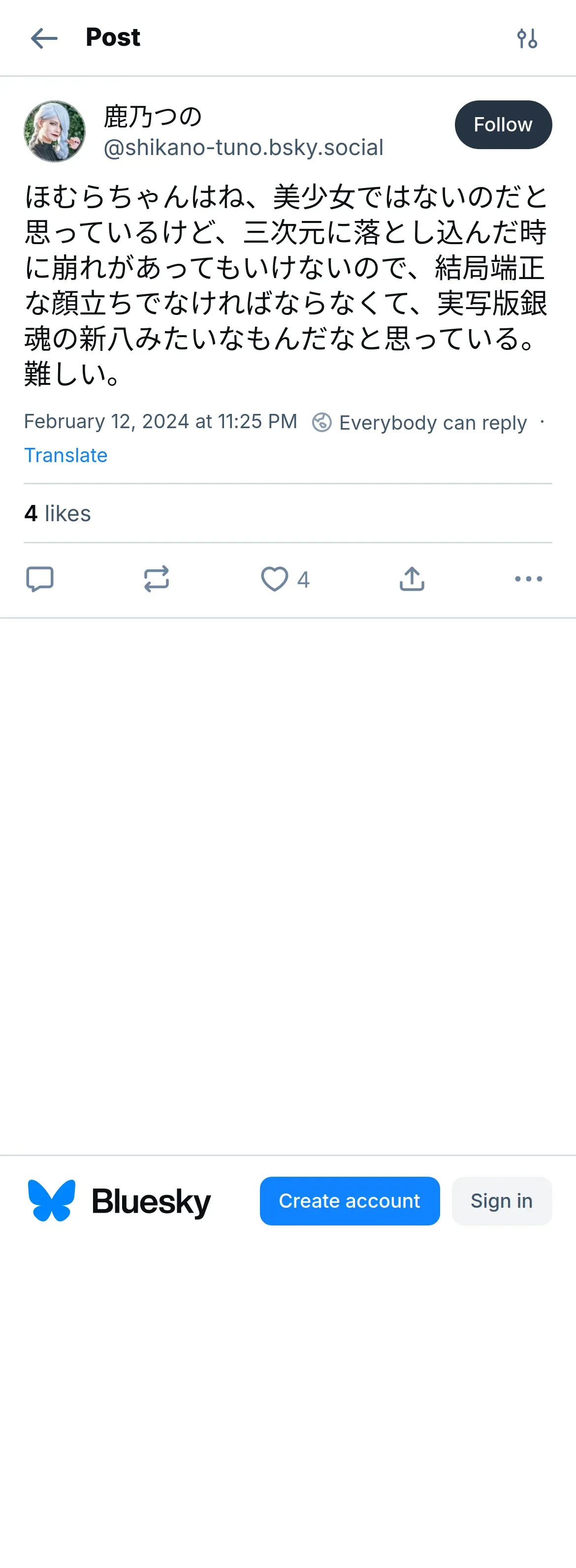This screenshot has height=1568, width=576.
Task: View the list of 4 likes
Action: (x=58, y=514)
